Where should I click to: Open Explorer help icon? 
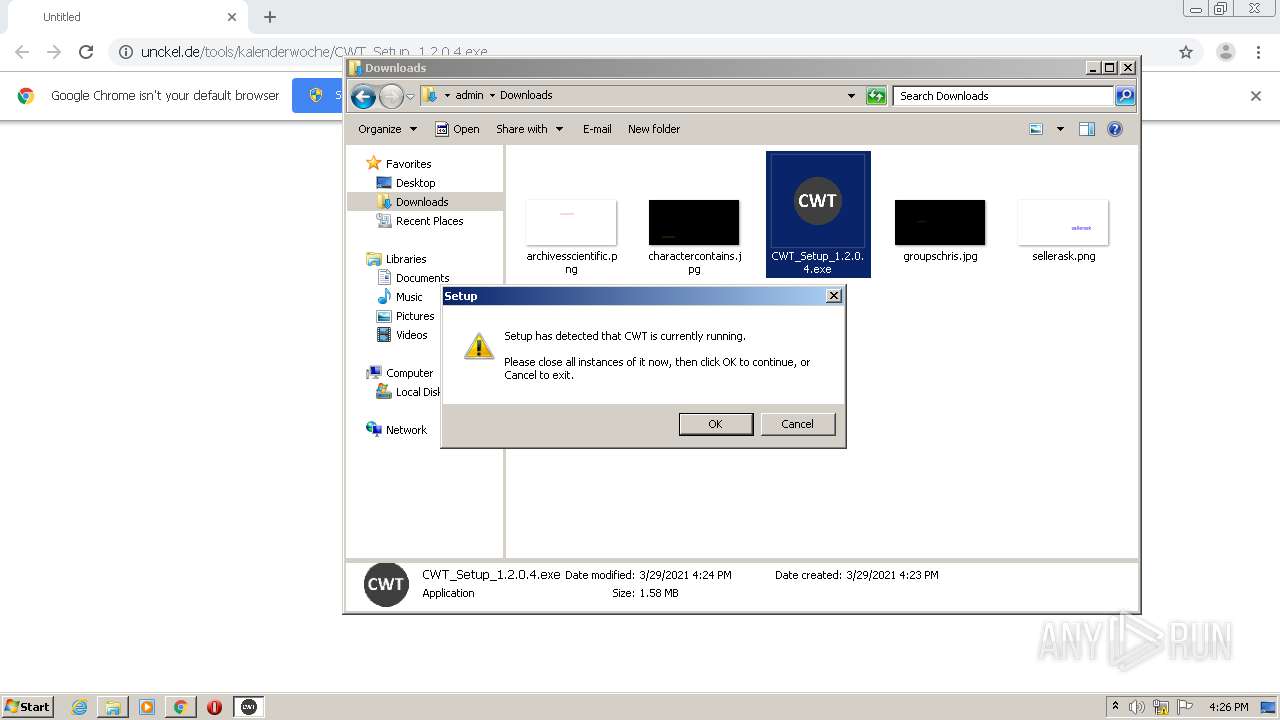pyautogui.click(x=1115, y=129)
